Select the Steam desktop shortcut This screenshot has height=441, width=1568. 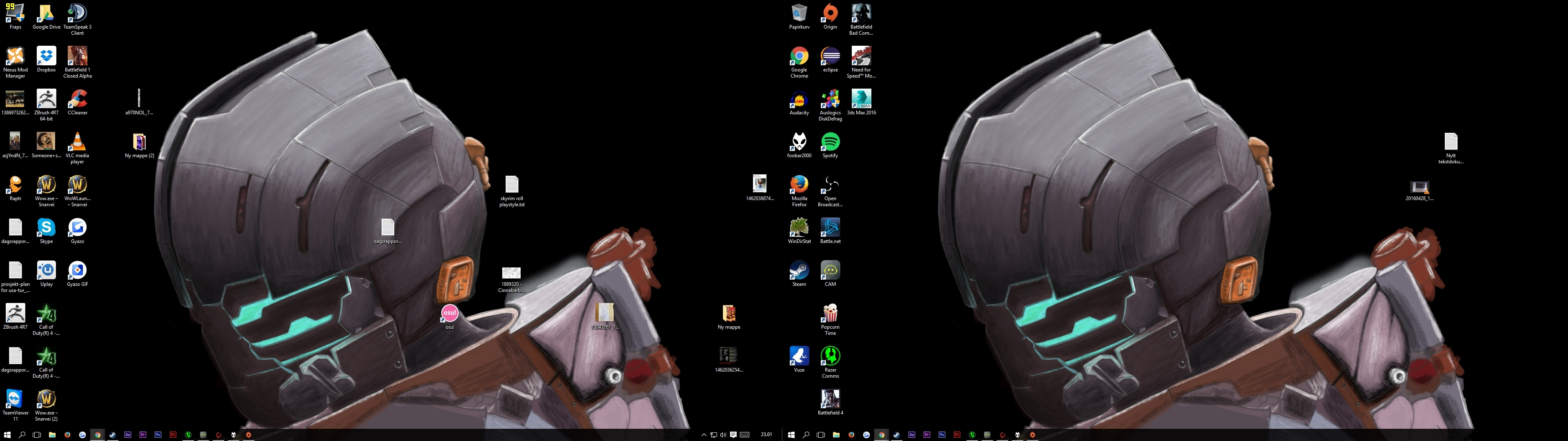tap(799, 274)
